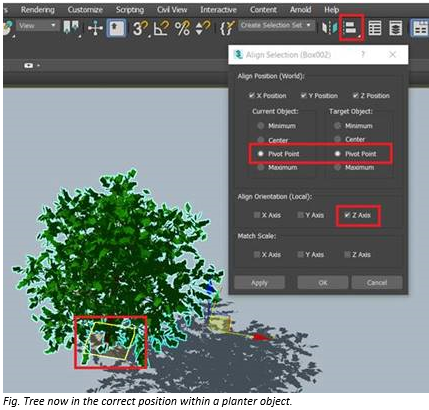The height and width of the screenshot is (410, 429).
Task: Open the Content menu
Action: 263,10
